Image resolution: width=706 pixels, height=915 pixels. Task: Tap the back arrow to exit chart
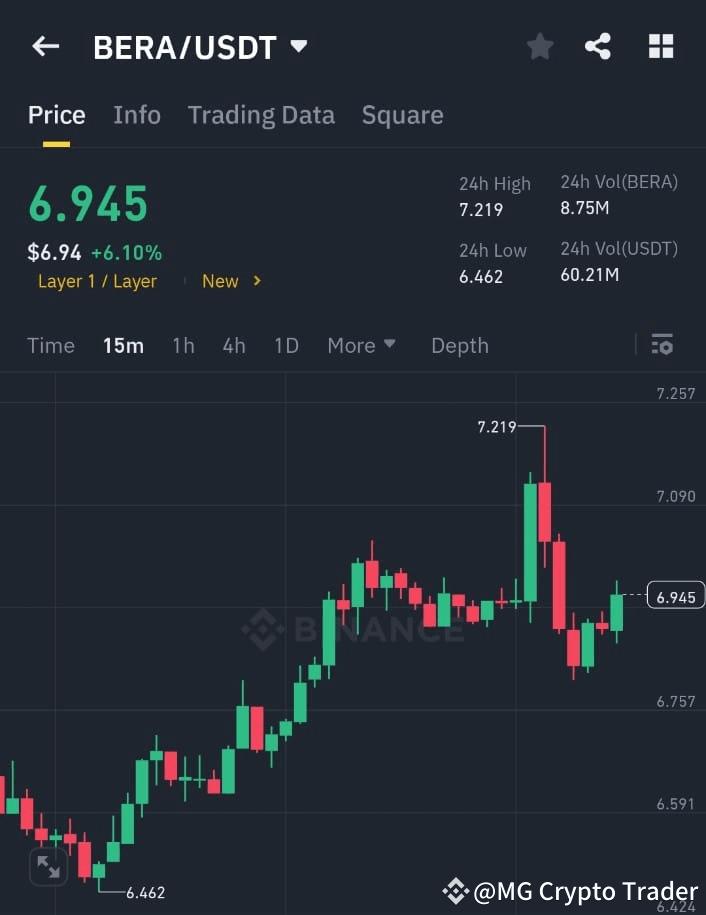45,45
